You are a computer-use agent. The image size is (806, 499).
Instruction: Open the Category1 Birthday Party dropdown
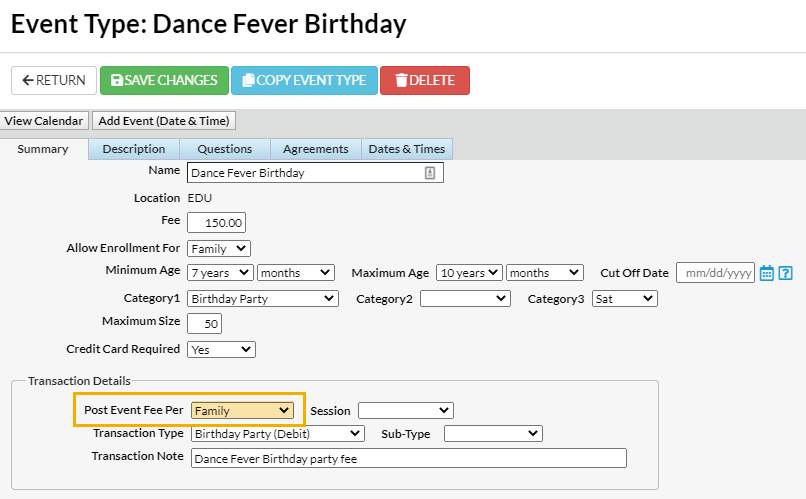click(263, 299)
